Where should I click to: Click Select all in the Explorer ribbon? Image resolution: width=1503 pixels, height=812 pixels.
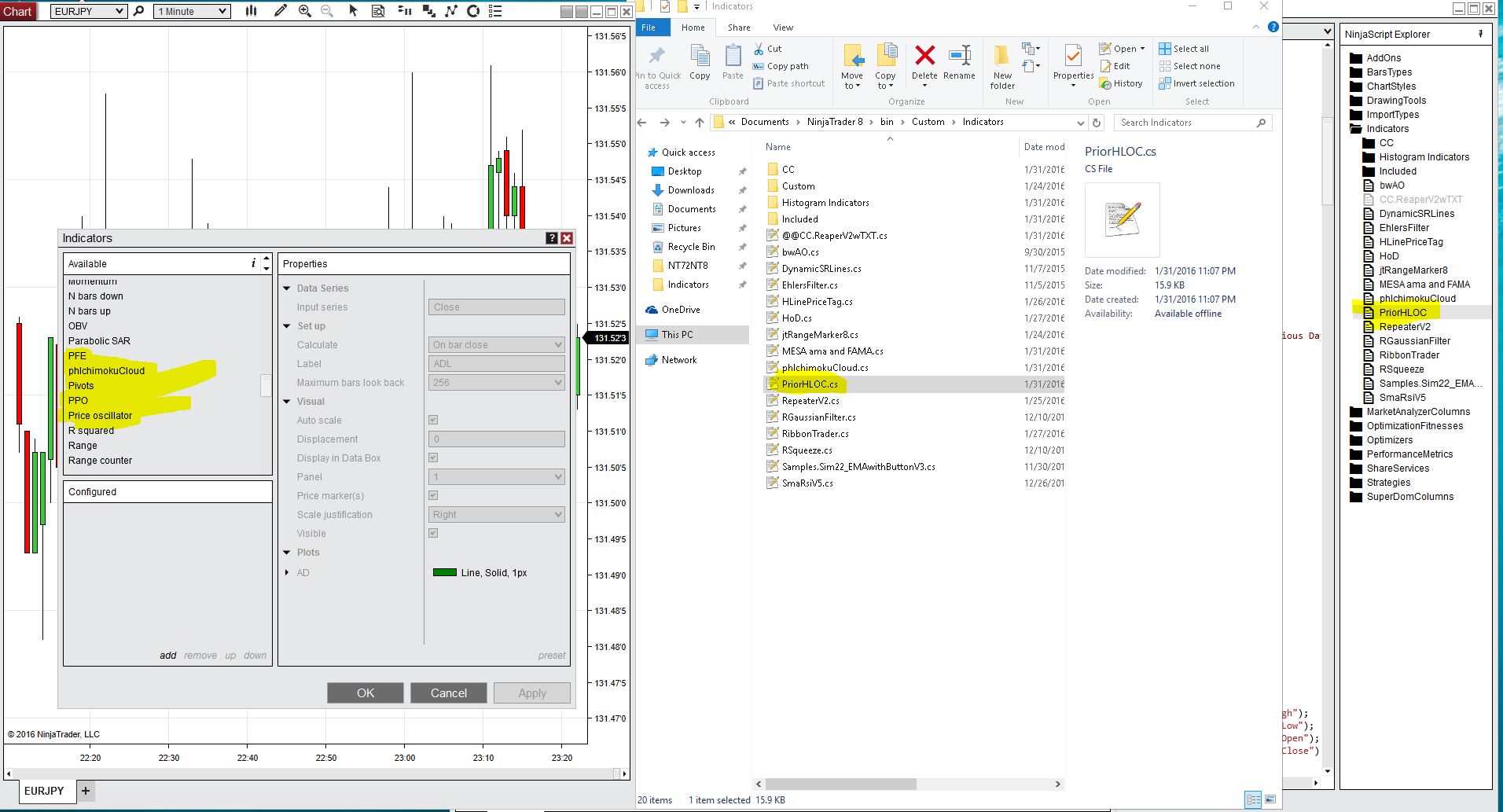[x=1184, y=49]
